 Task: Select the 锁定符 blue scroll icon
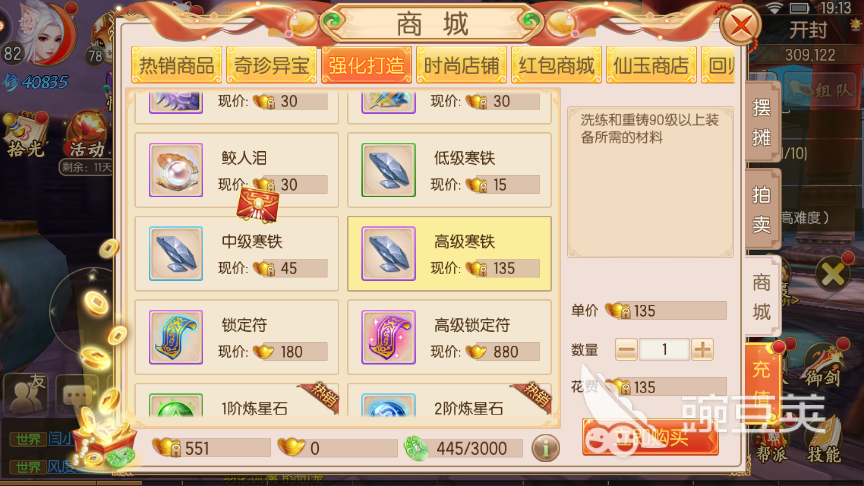[x=176, y=337]
